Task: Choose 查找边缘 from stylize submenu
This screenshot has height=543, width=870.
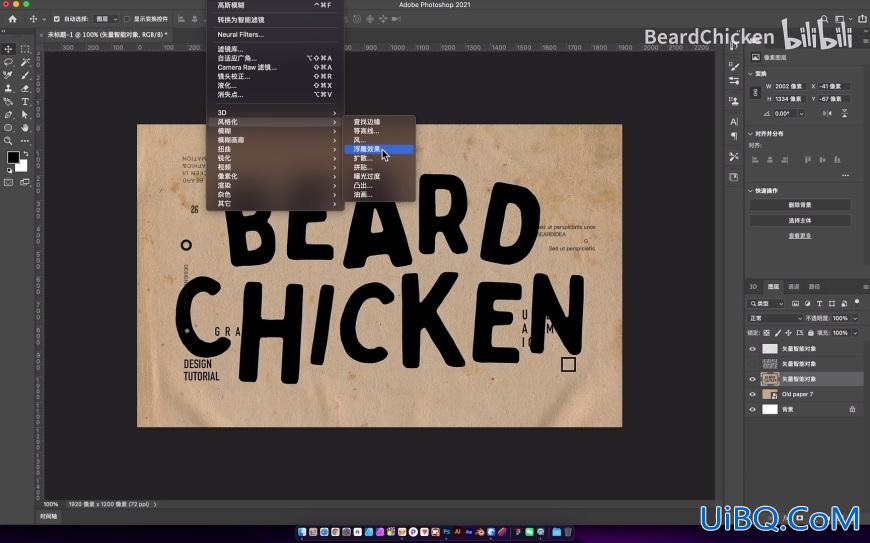Action: (x=378, y=122)
